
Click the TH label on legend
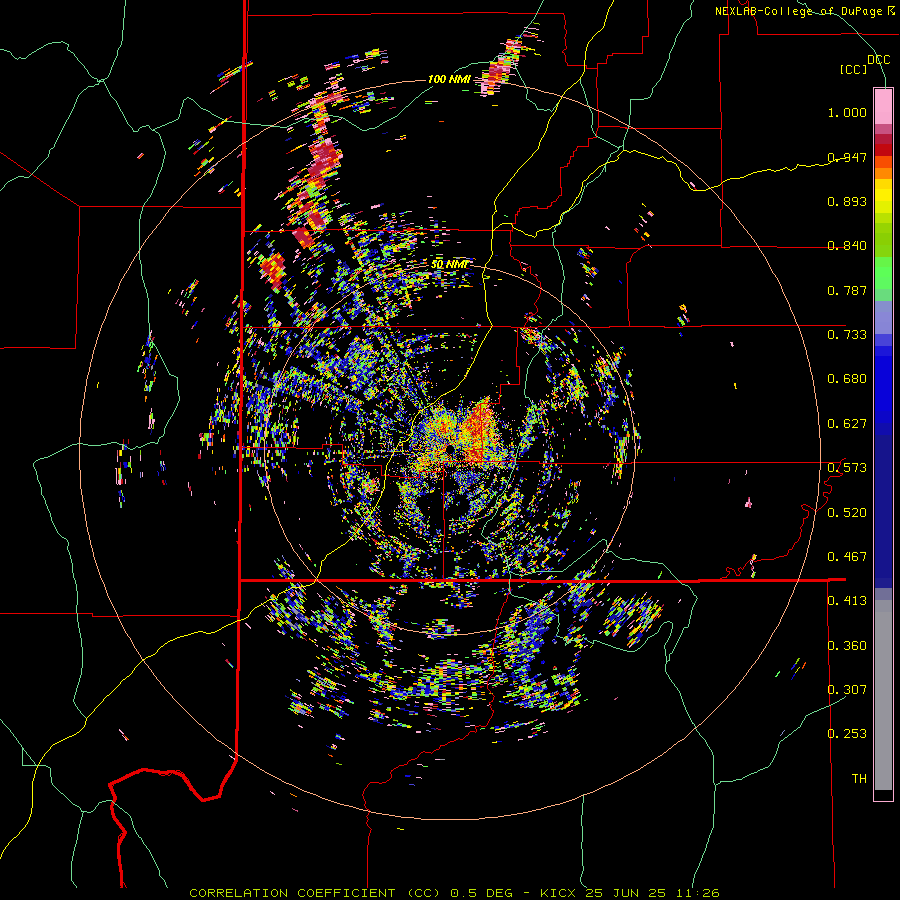point(859,778)
